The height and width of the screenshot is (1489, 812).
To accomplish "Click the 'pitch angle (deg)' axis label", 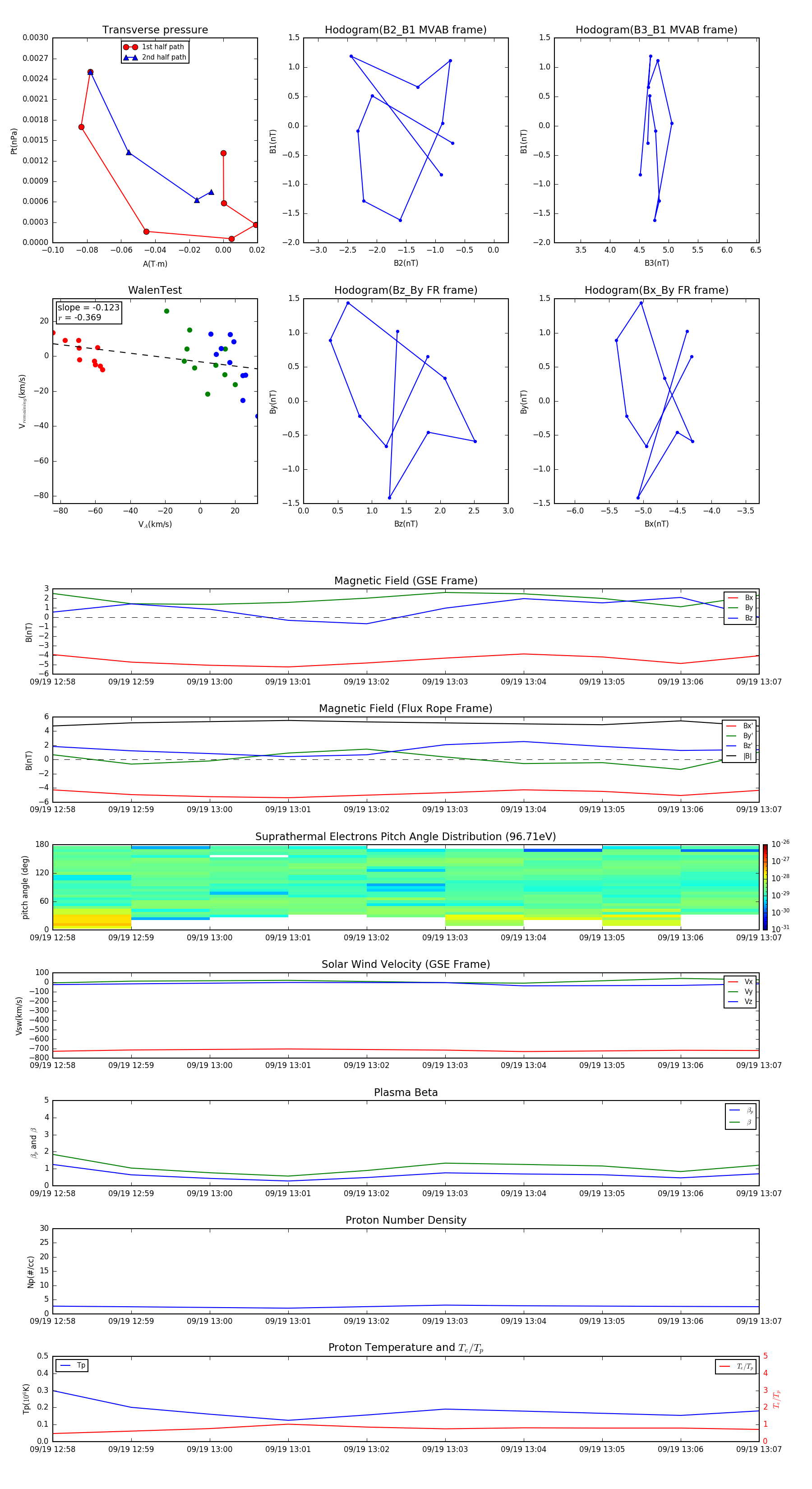I will click(x=25, y=887).
